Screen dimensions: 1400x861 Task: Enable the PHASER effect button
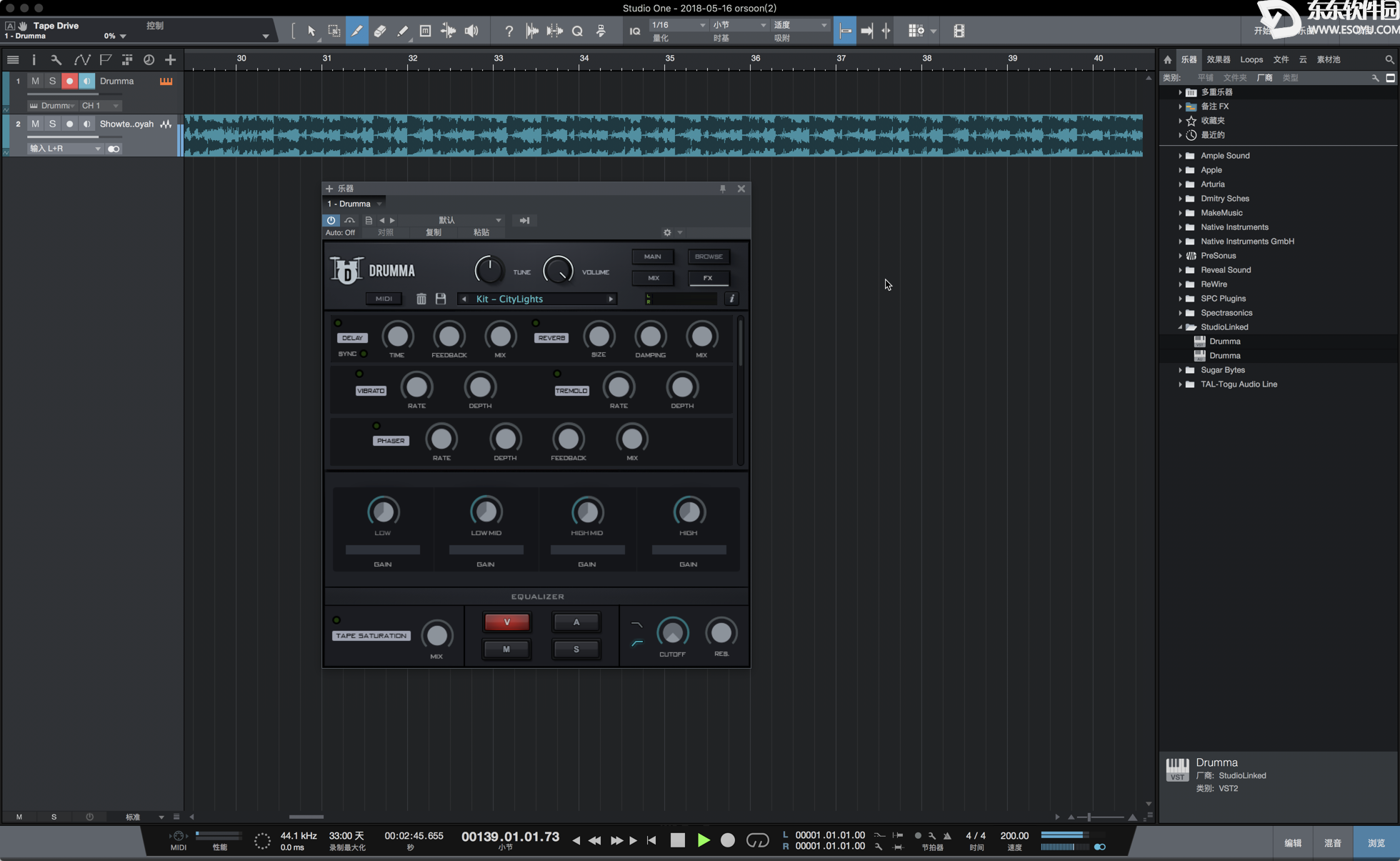point(391,440)
